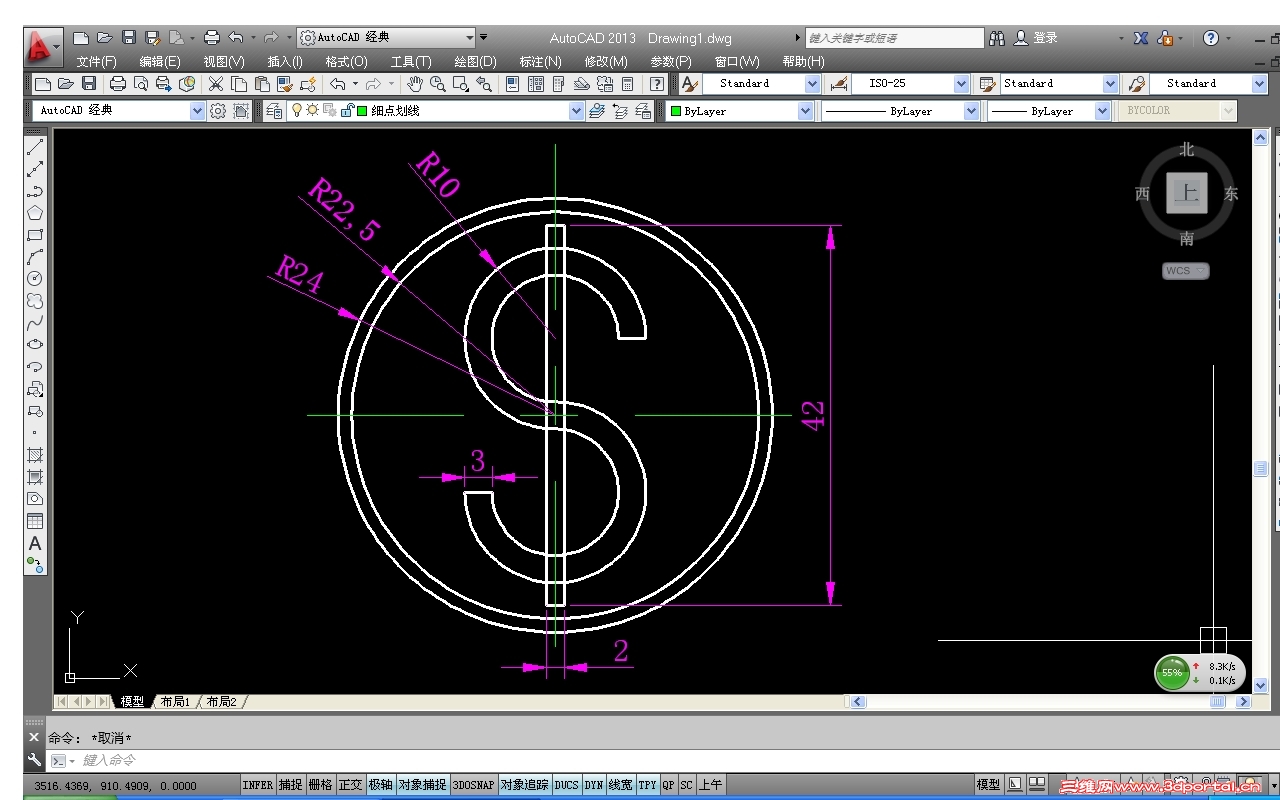This screenshot has height=800, width=1280.
Task: Toggle lineweight display (线宽)
Action: [621, 785]
